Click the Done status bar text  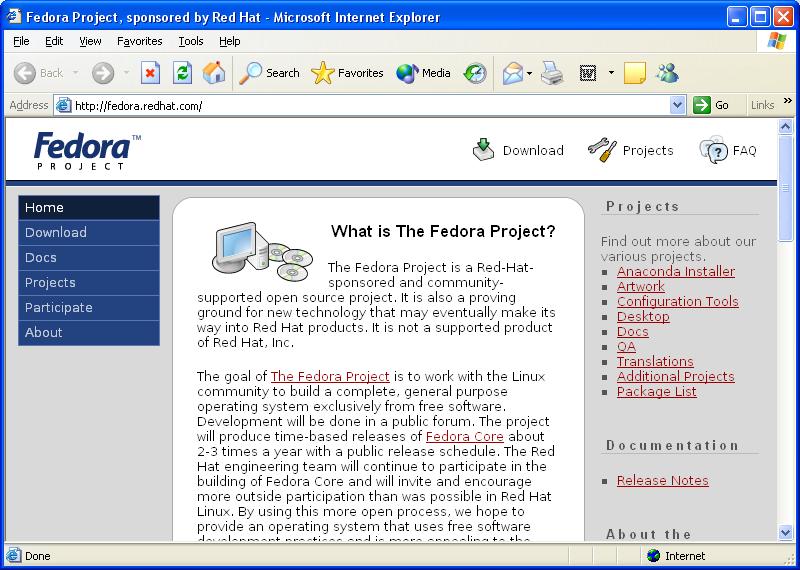click(x=37, y=556)
